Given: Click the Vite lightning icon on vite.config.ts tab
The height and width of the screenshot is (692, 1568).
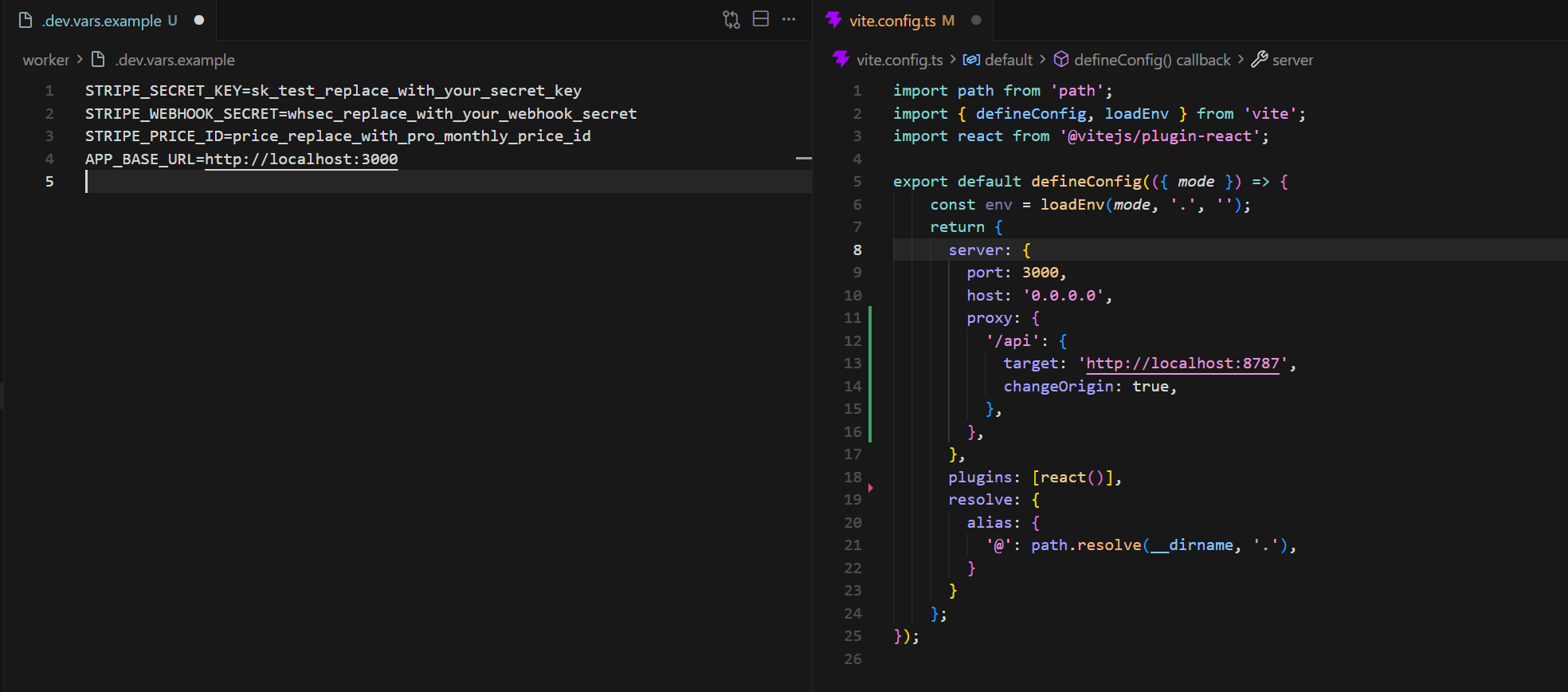Looking at the screenshot, I should pos(833,20).
